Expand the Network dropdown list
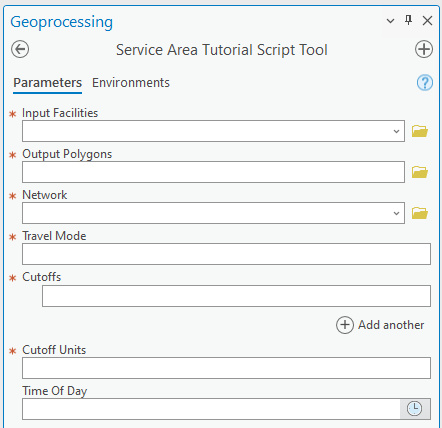This screenshot has height=428, width=442. click(x=396, y=213)
